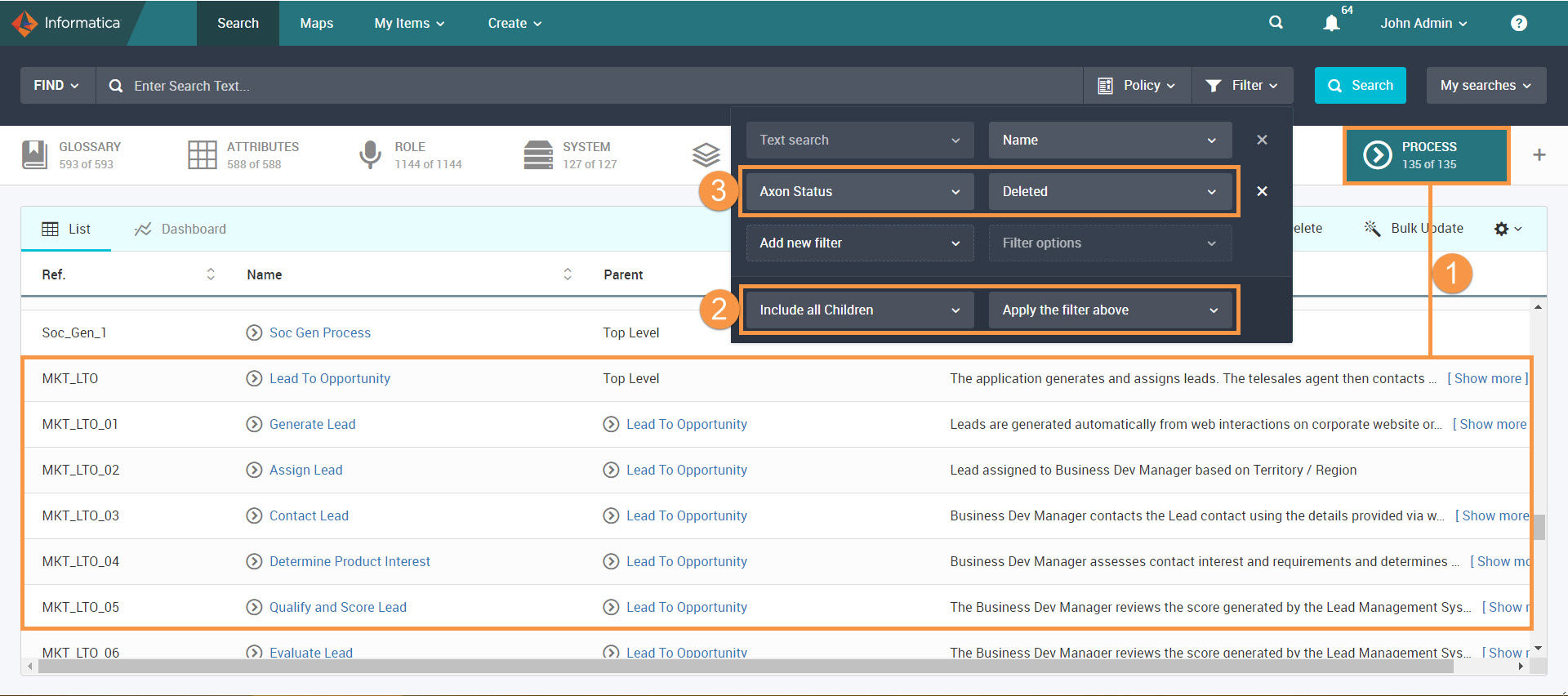Open the Determine Product Interest link

[x=350, y=561]
